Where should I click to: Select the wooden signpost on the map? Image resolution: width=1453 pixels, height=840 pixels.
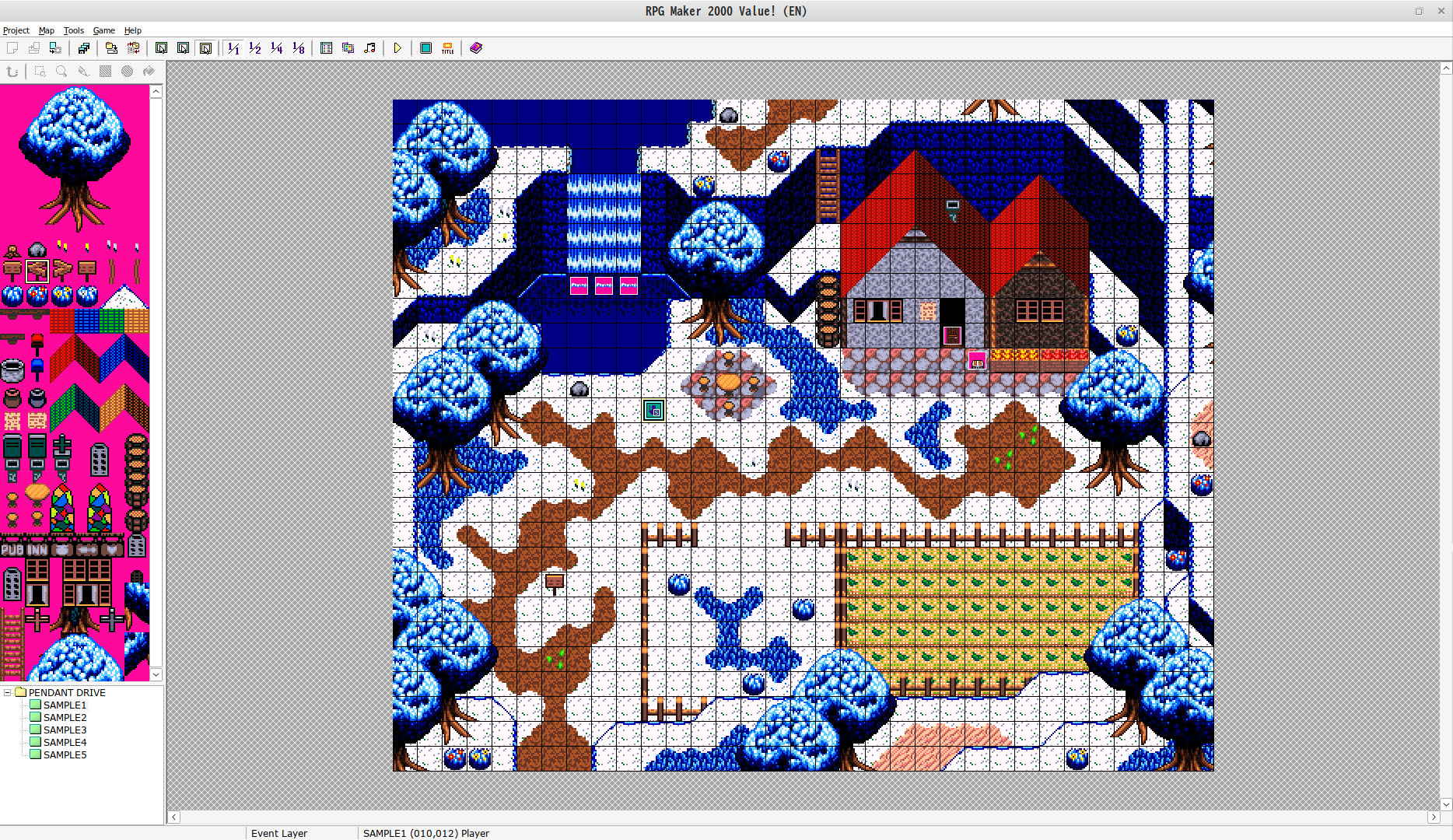click(554, 583)
